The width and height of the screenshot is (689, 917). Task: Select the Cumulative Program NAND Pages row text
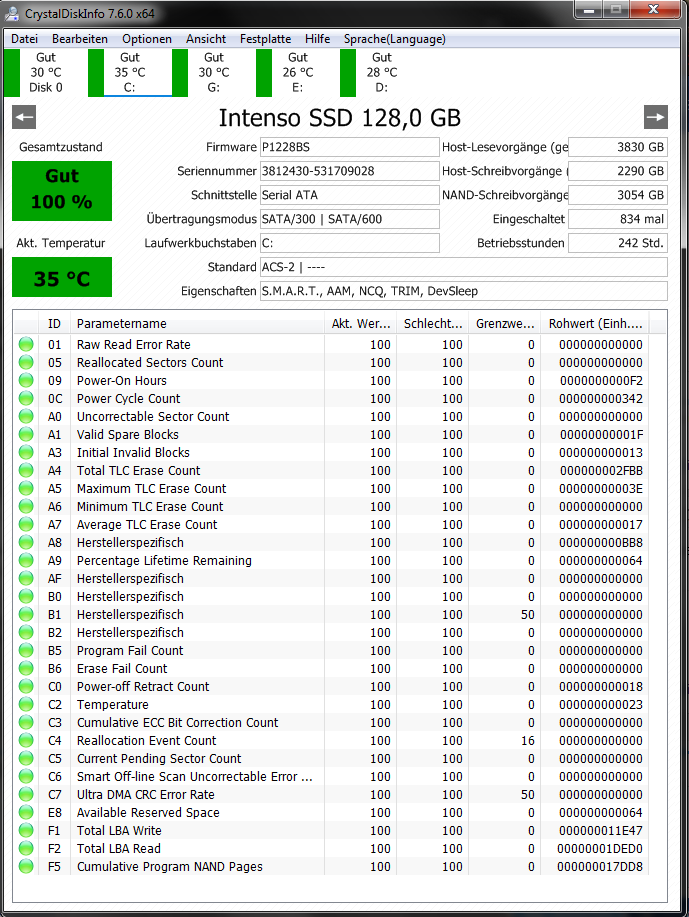coord(170,867)
